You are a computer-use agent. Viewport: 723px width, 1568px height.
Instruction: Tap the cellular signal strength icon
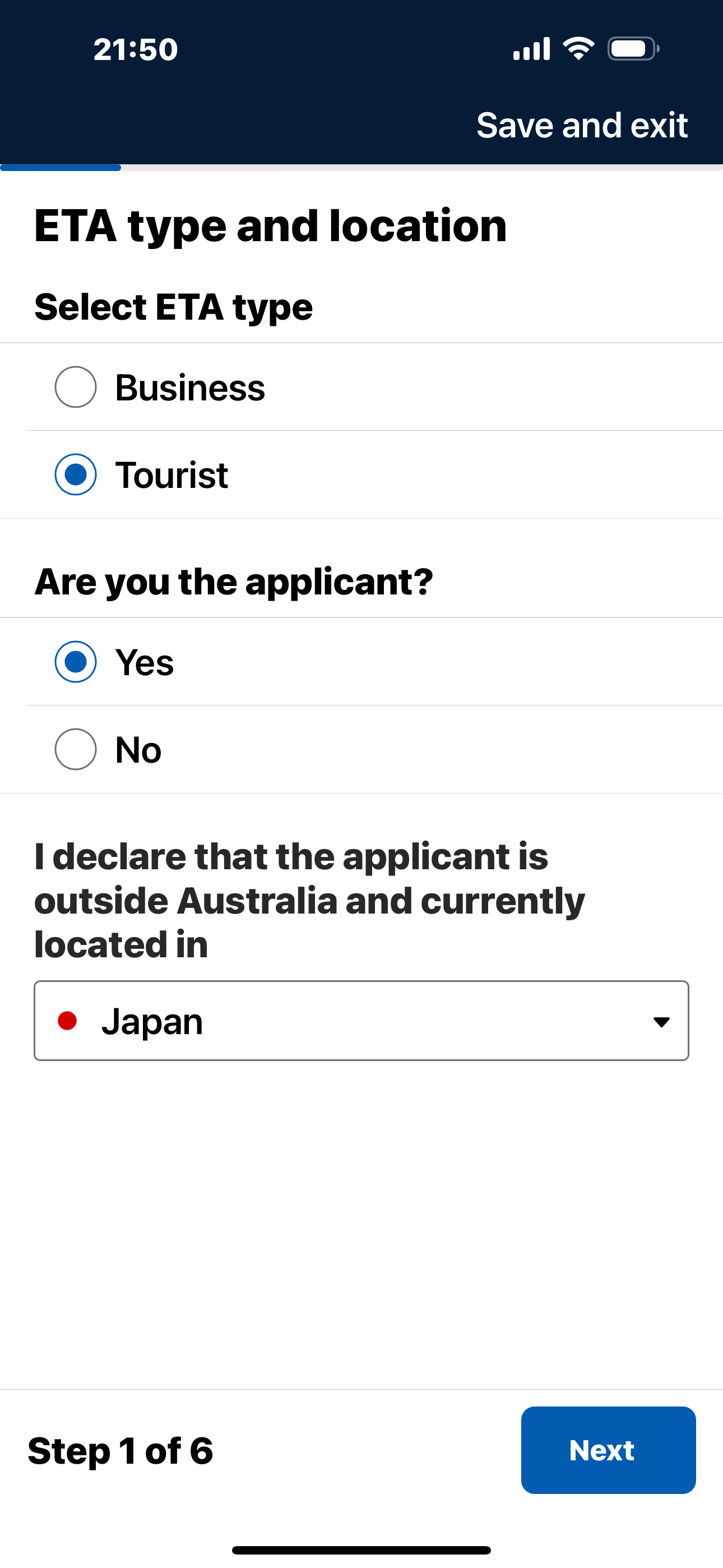click(x=531, y=49)
